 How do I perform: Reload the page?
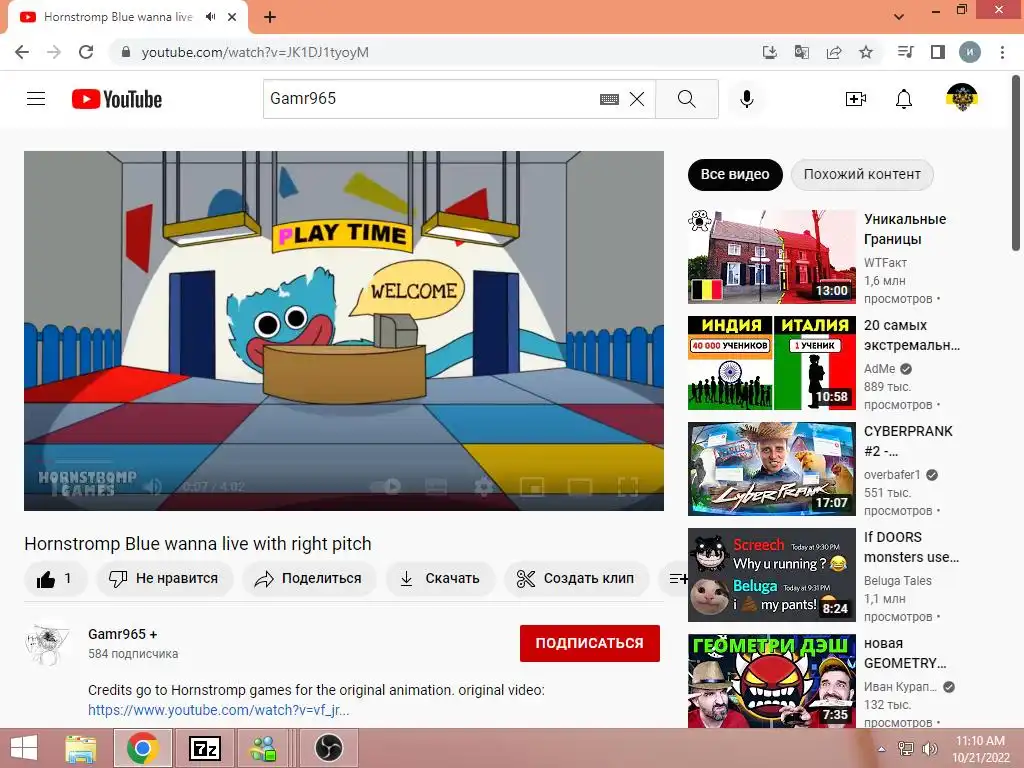click(x=86, y=52)
